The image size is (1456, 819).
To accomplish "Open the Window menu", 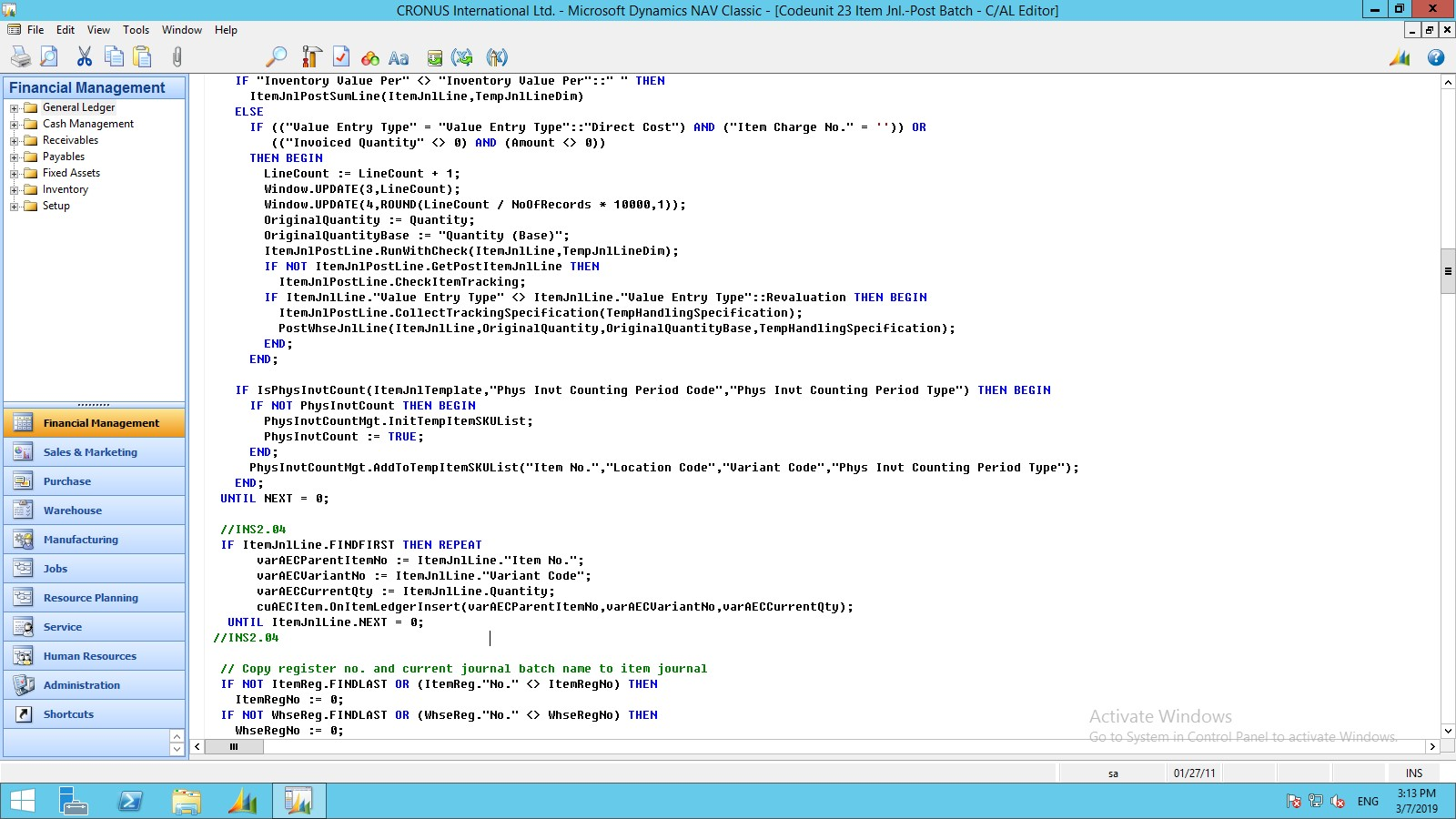I will (181, 29).
